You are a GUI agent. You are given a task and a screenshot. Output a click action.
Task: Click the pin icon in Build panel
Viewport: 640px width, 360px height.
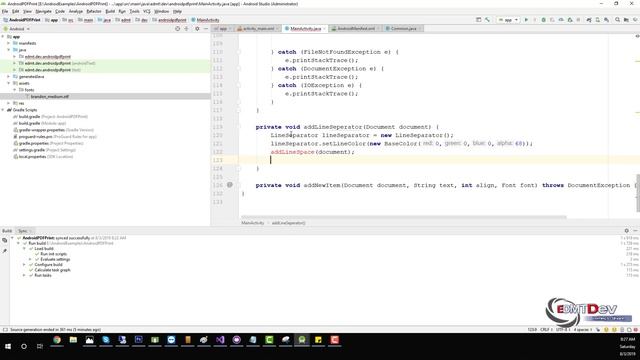point(4,250)
